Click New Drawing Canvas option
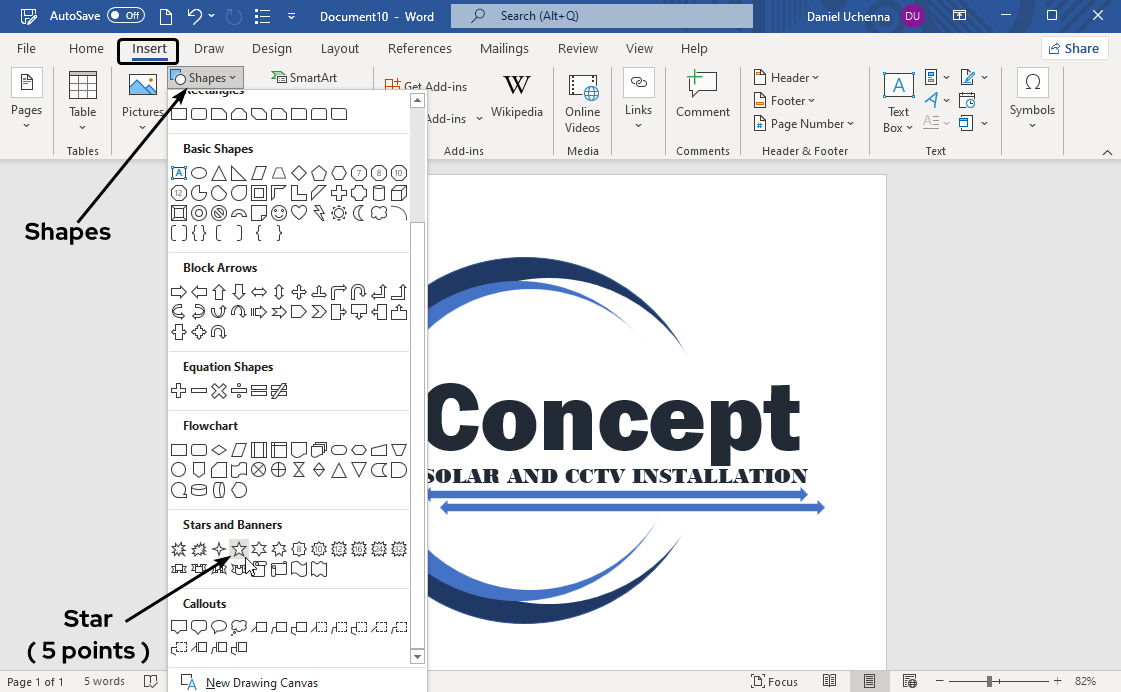Viewport: 1121px width, 692px height. pos(261,683)
